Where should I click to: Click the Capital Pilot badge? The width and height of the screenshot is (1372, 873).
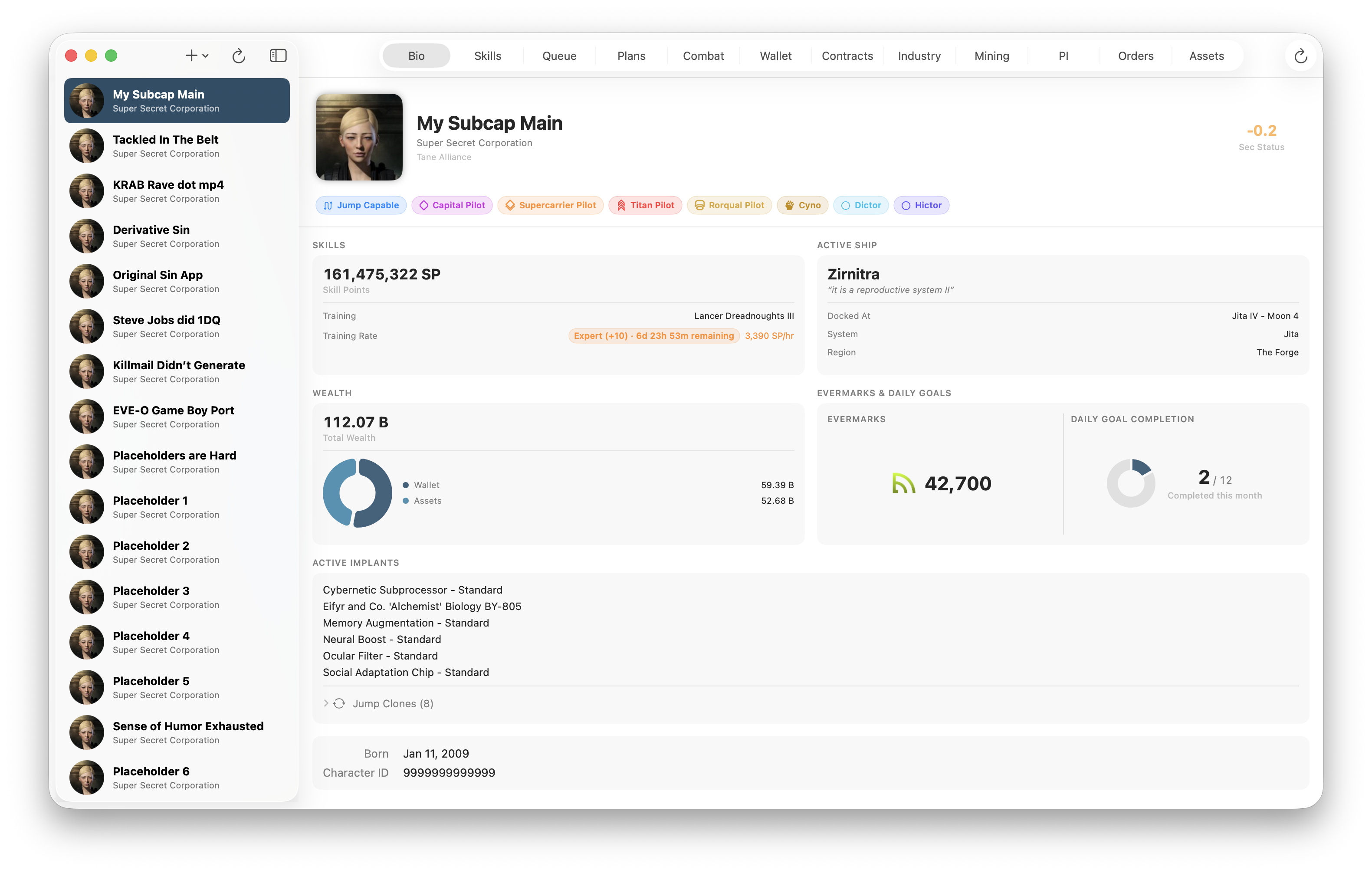(x=453, y=205)
